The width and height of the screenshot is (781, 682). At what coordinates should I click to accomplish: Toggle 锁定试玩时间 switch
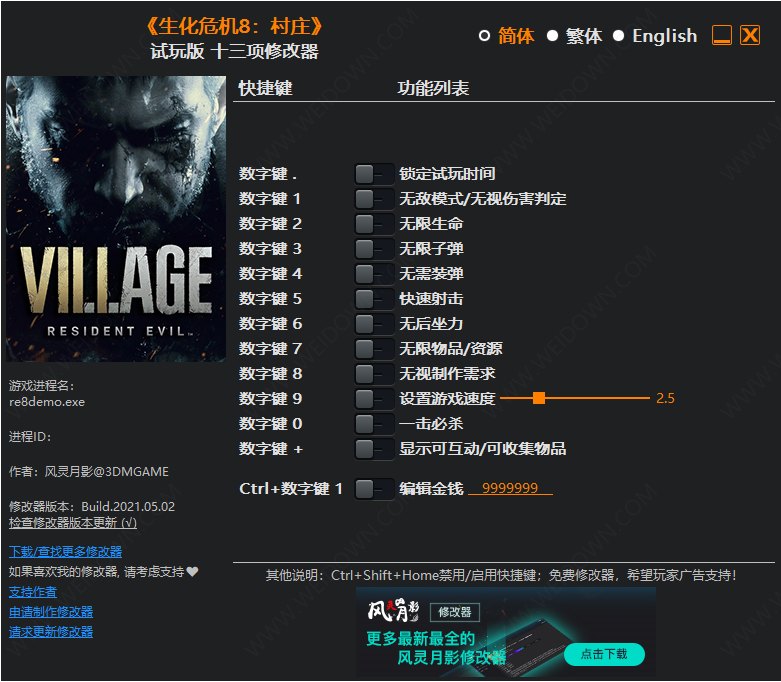coord(374,174)
